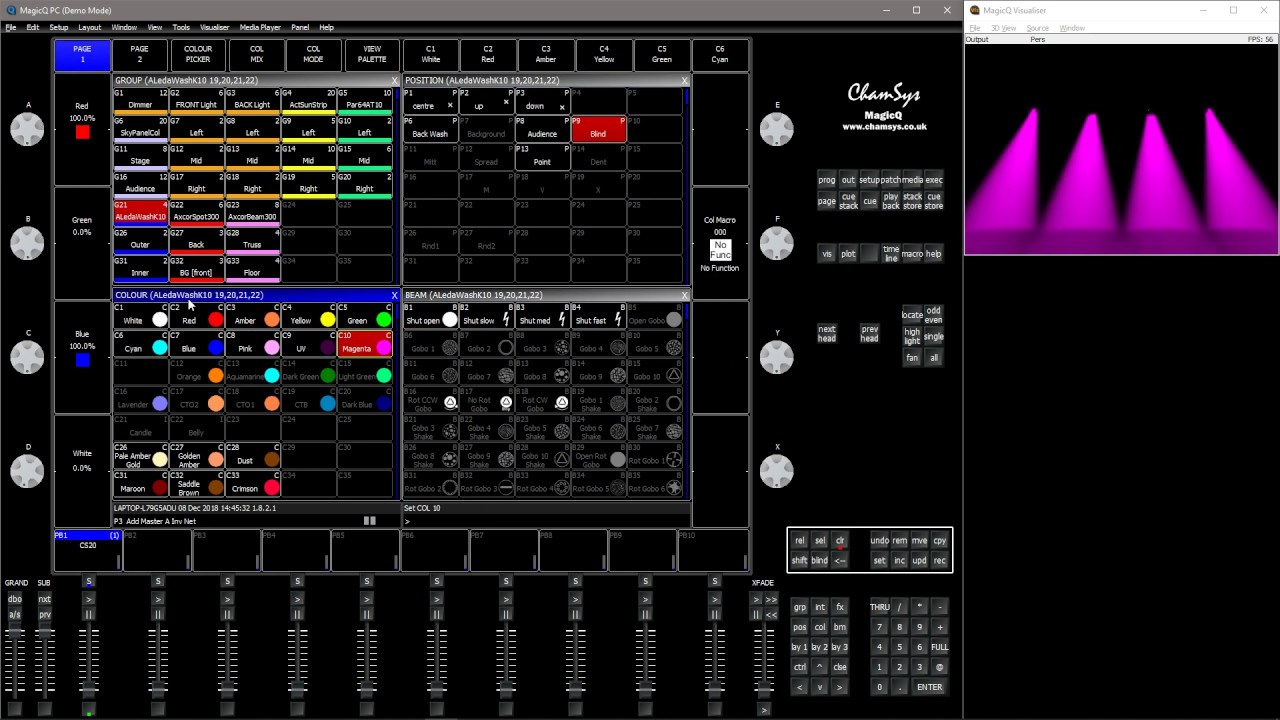1280x720 pixels.
Task: Open the COLOUR PICKER view
Action: [198, 54]
